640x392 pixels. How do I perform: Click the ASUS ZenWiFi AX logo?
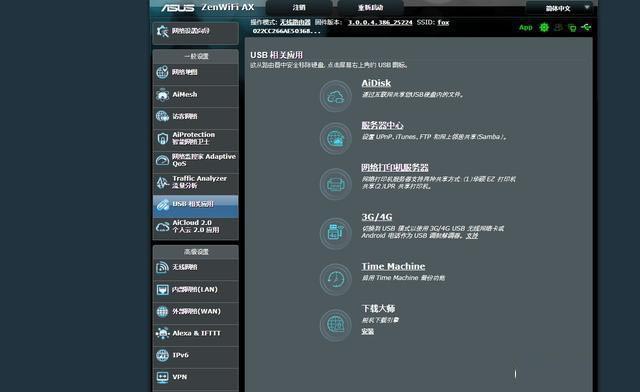pyautogui.click(x=207, y=7)
